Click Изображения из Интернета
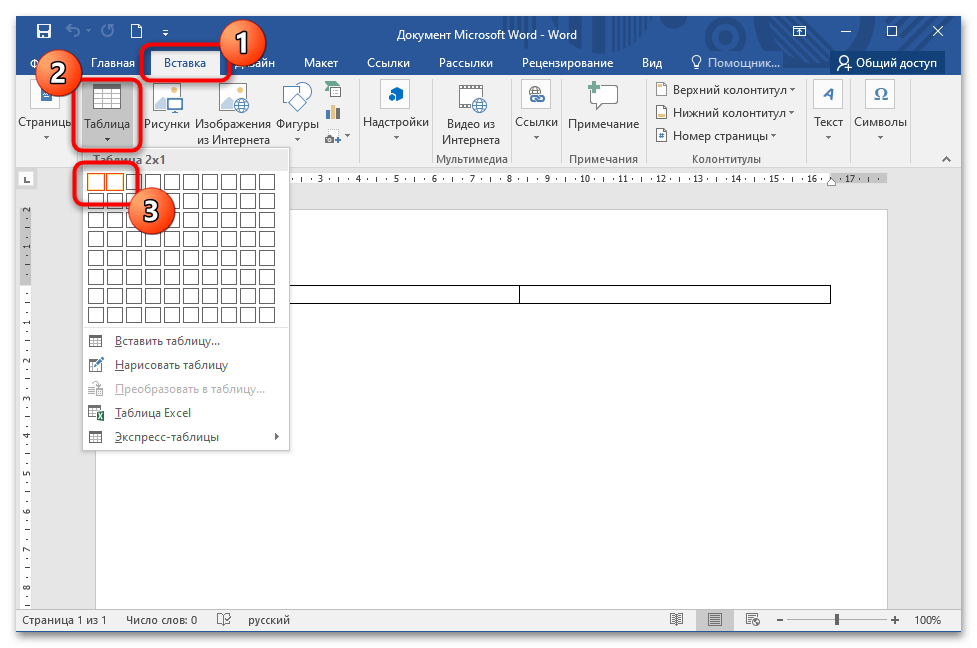Image resolution: width=977 pixels, height=648 pixels. (x=233, y=113)
